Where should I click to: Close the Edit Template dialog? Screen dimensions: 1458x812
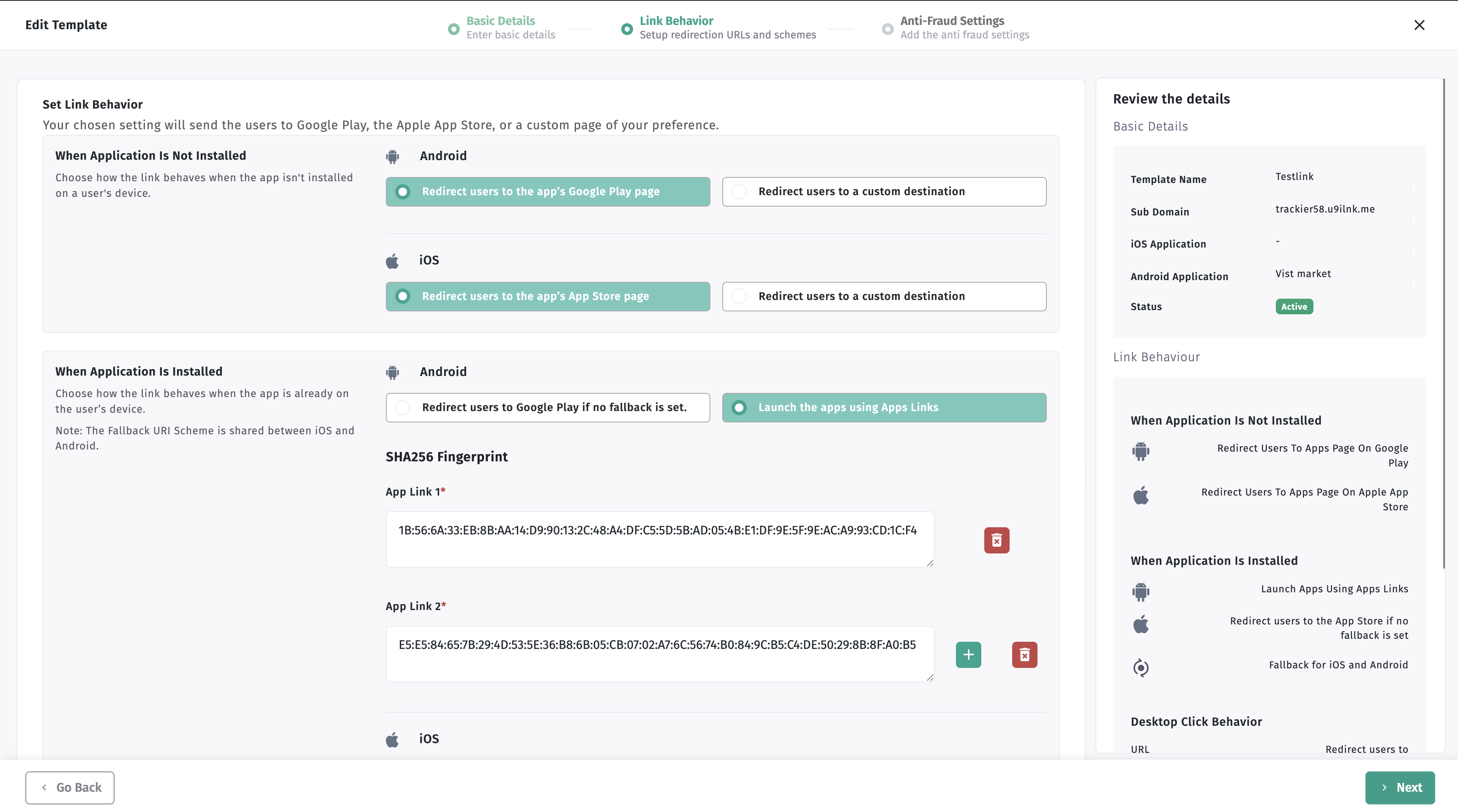(x=1419, y=25)
